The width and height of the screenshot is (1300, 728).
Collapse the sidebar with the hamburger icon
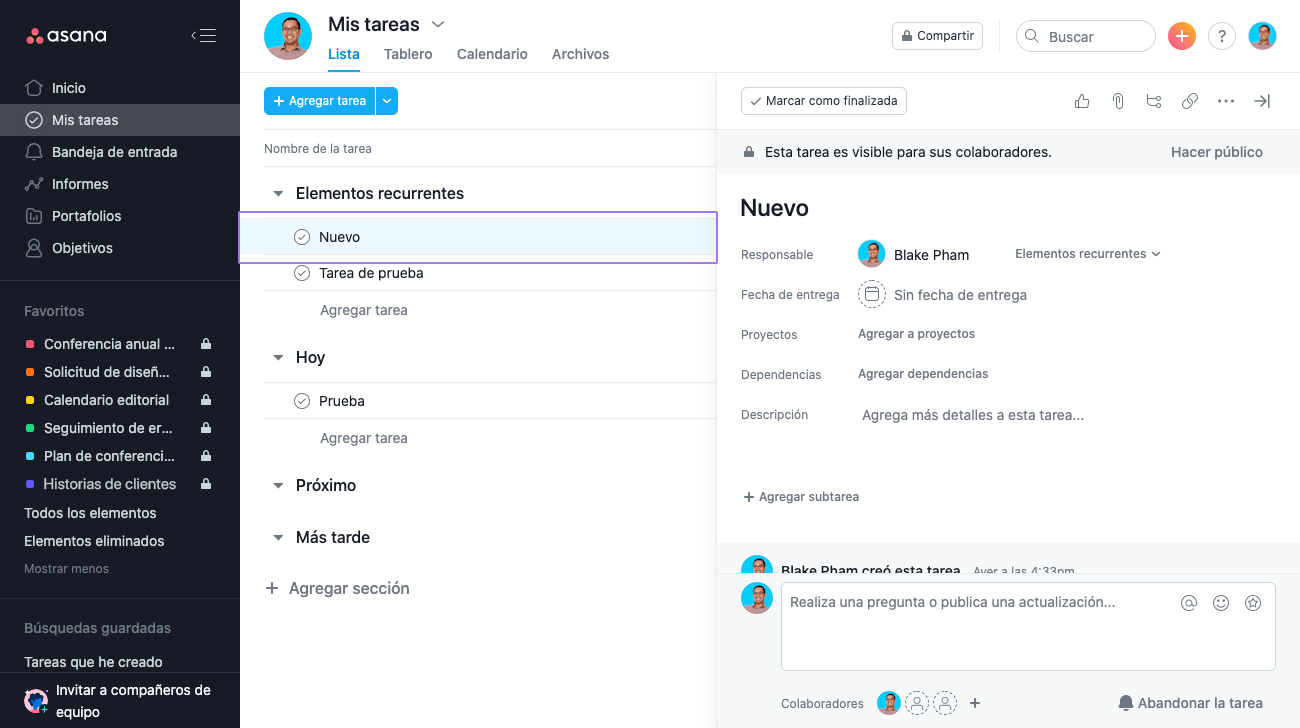click(203, 36)
